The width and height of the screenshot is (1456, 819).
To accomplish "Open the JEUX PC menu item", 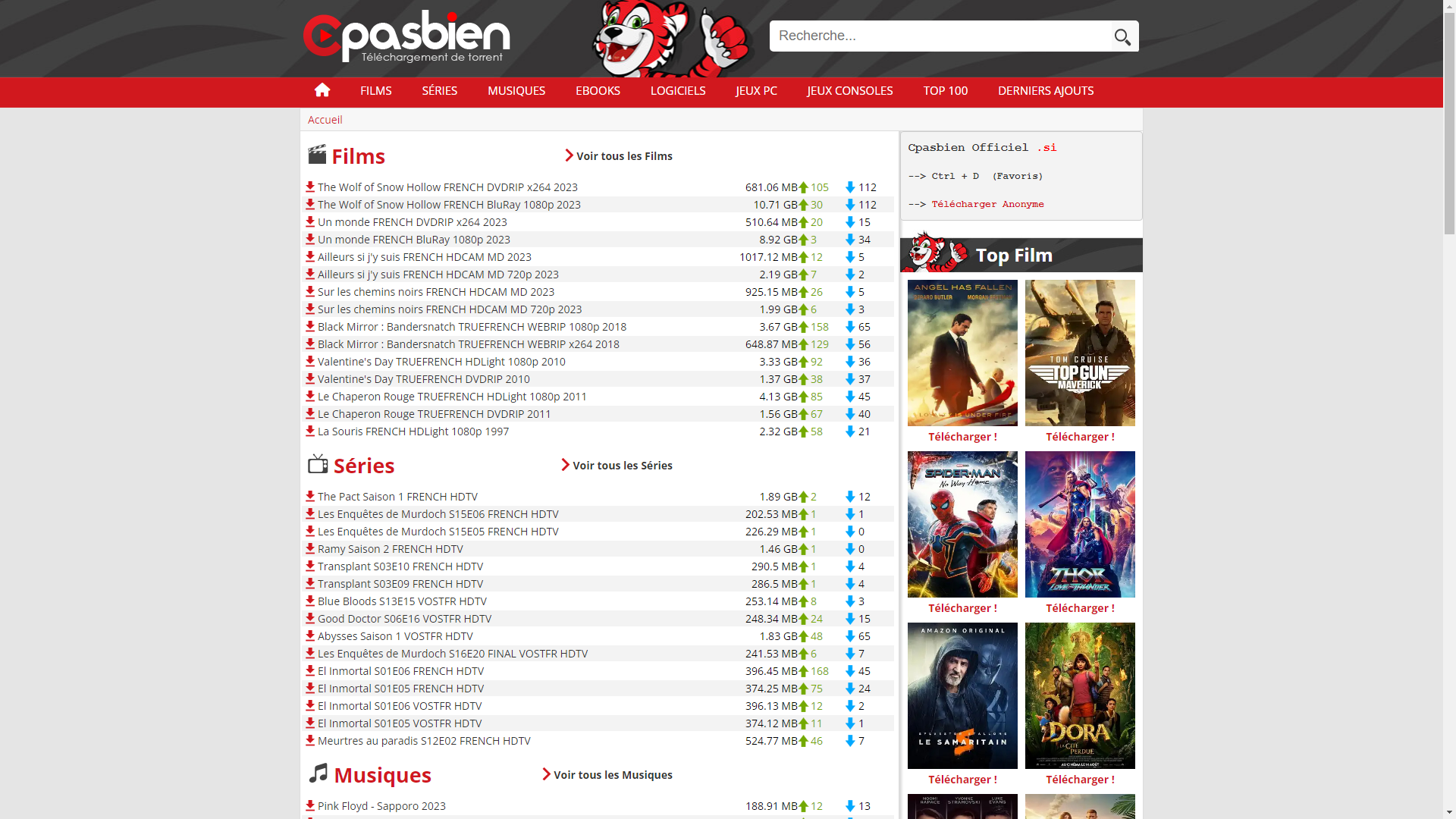I will (x=756, y=90).
